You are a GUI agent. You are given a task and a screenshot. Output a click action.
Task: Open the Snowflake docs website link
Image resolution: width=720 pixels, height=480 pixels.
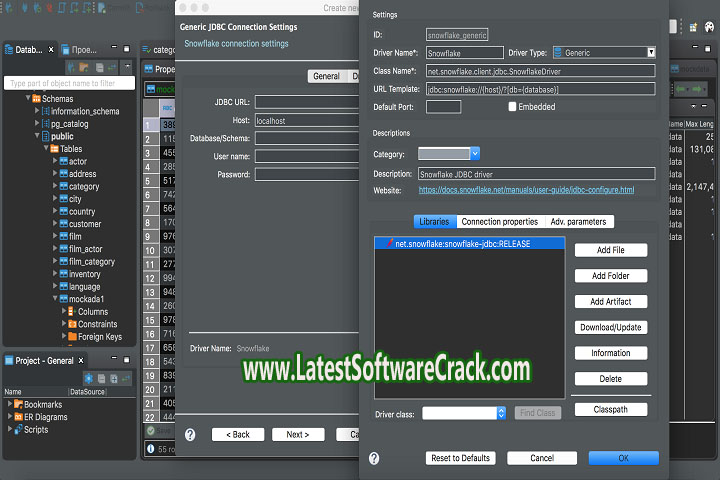pos(526,190)
